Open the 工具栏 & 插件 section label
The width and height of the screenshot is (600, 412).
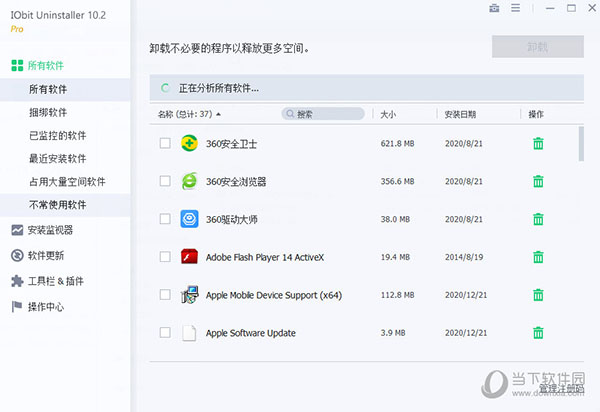tap(56, 281)
